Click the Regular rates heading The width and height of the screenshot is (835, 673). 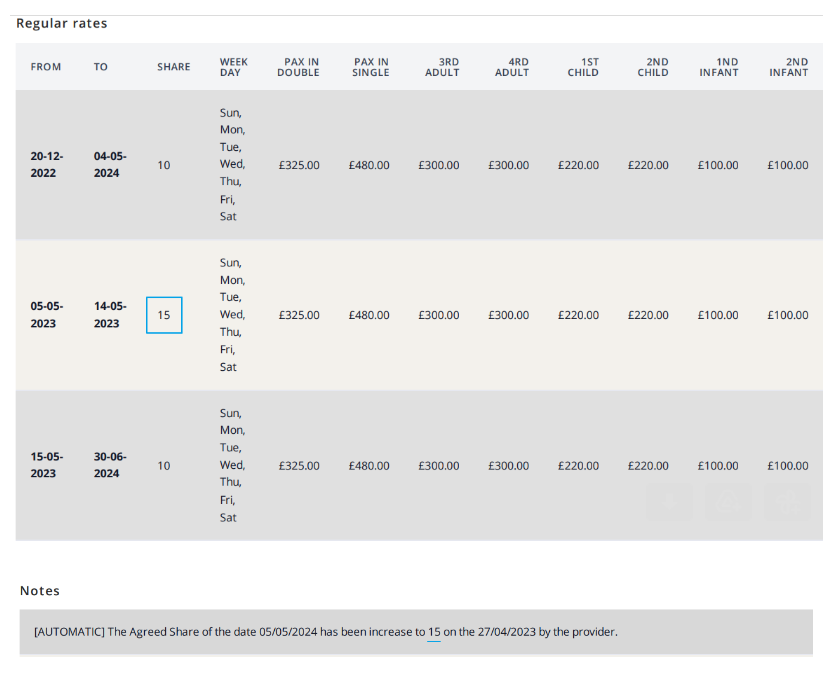pos(62,23)
